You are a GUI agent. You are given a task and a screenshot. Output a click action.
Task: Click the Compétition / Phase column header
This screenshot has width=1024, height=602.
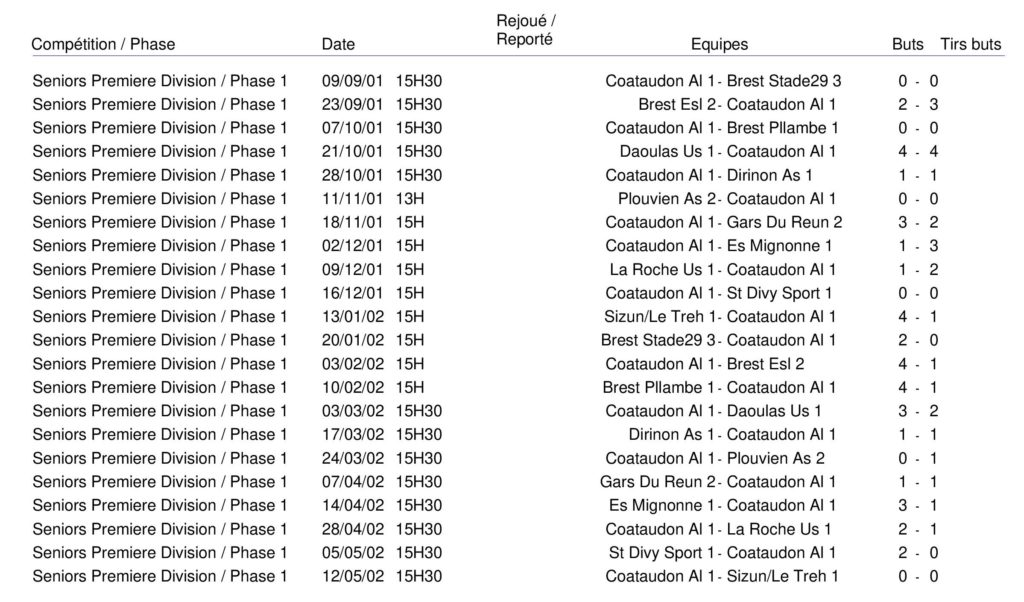click(103, 44)
